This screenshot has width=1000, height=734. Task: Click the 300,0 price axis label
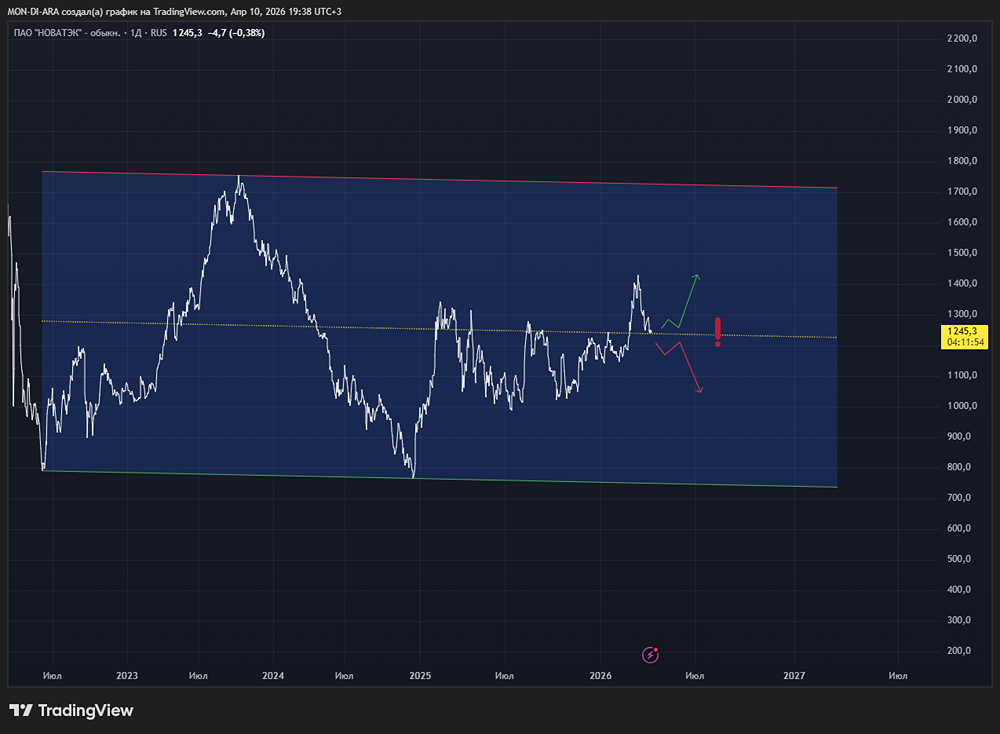coord(959,620)
